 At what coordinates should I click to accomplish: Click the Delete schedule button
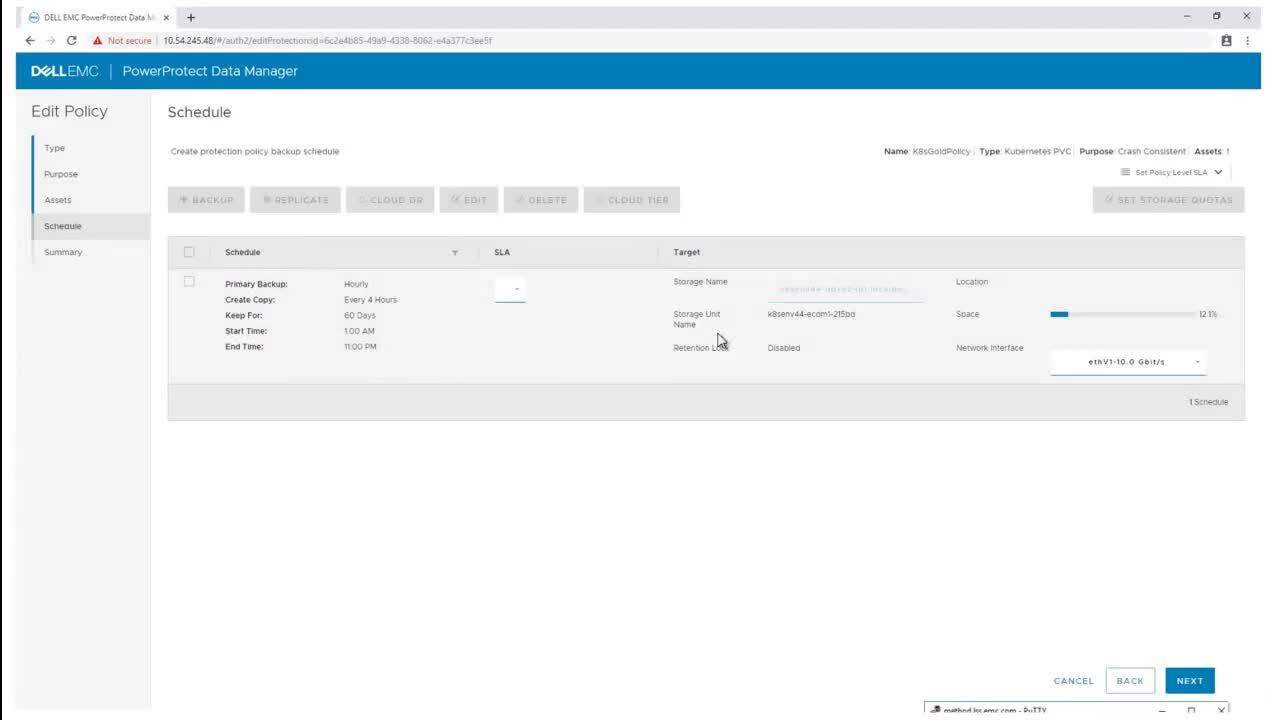541,200
